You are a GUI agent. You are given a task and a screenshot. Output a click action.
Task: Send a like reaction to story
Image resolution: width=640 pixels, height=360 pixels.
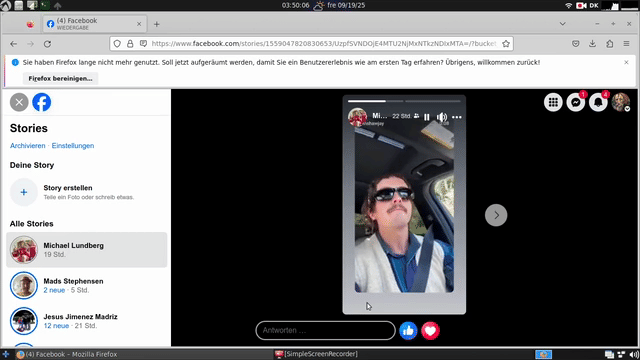tap(408, 331)
